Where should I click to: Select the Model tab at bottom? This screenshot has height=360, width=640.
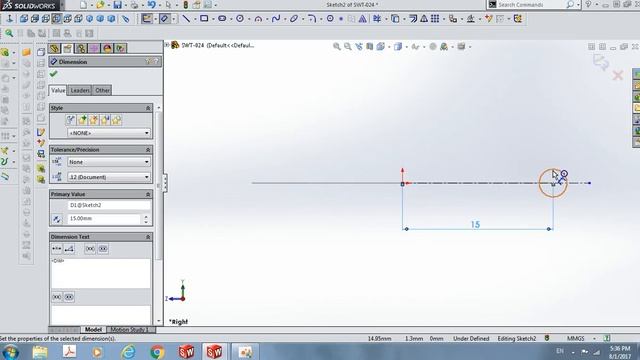click(x=93, y=329)
